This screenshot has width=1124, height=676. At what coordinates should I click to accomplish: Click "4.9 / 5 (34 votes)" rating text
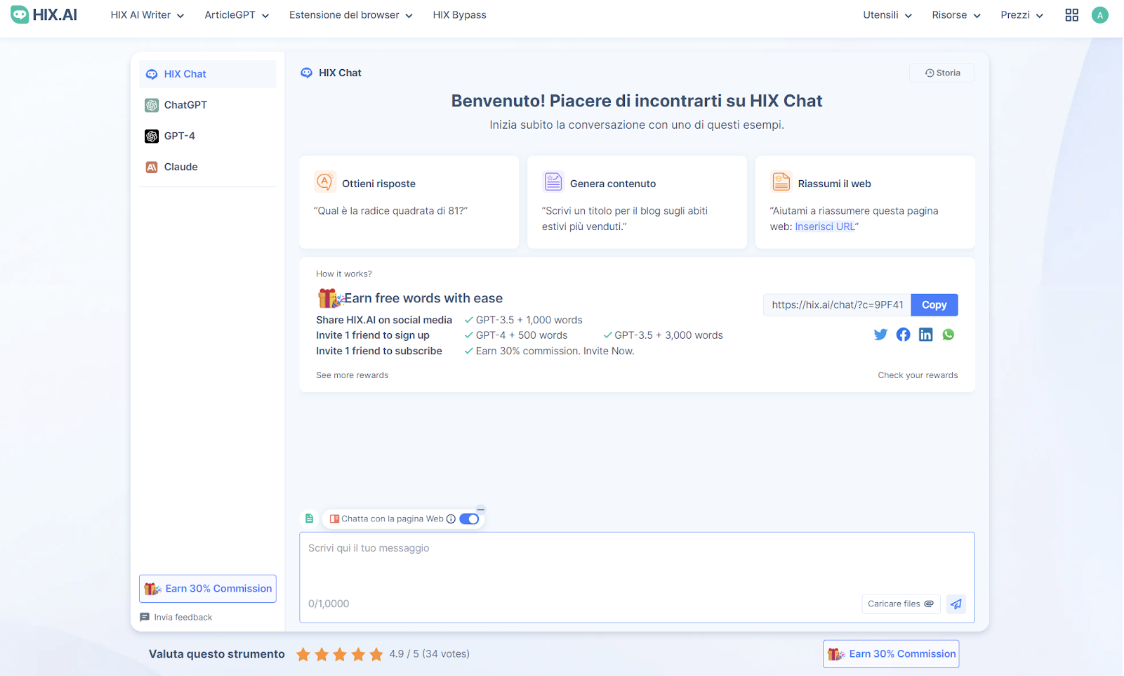[429, 654]
